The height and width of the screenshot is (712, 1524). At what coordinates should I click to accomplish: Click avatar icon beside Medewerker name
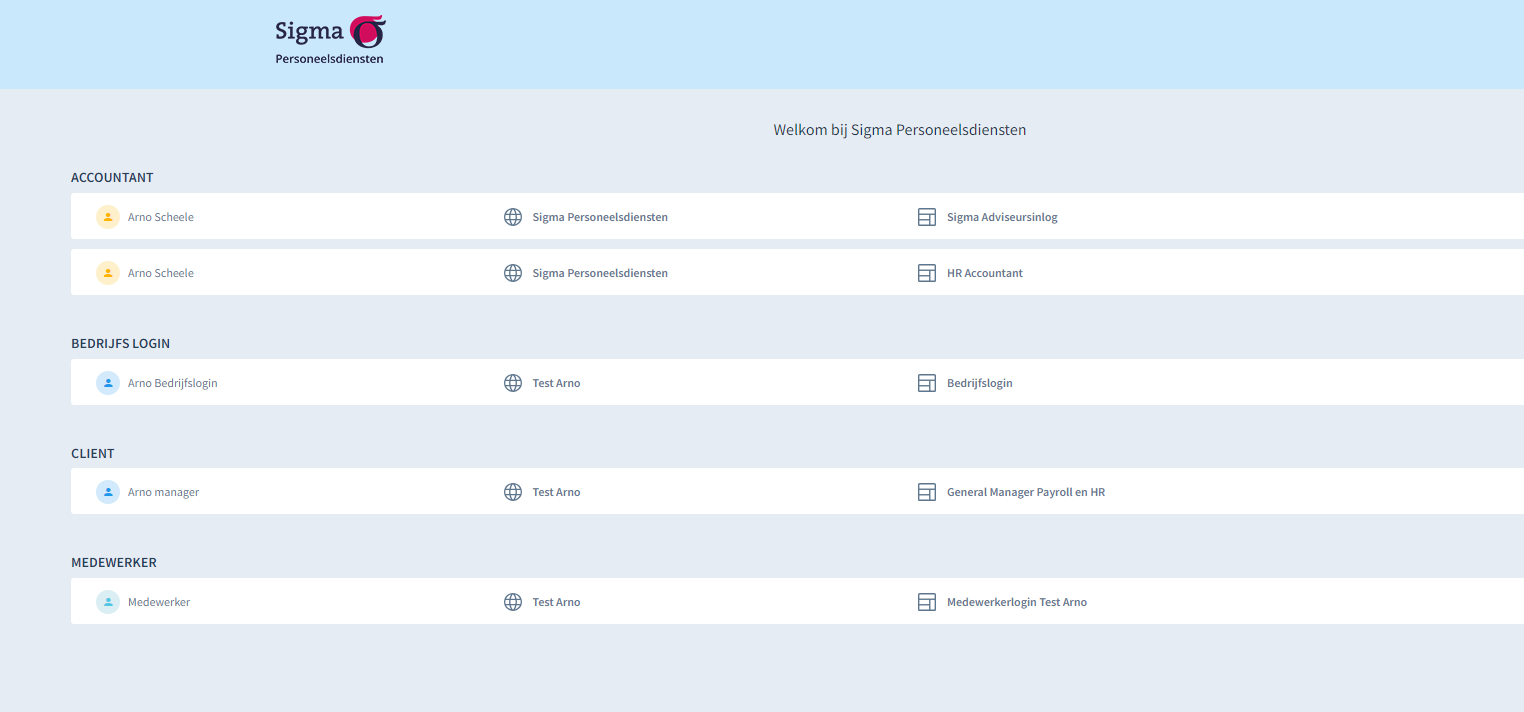click(108, 602)
